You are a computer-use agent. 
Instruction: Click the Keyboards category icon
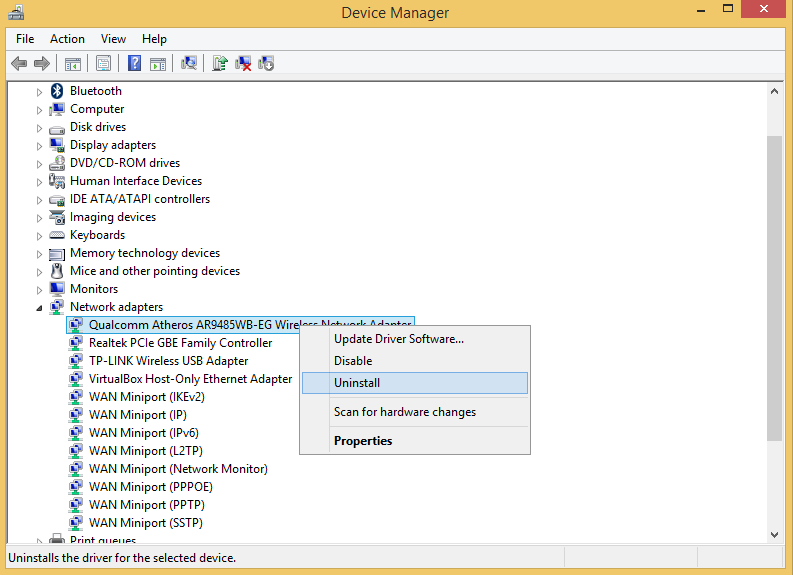[57, 235]
